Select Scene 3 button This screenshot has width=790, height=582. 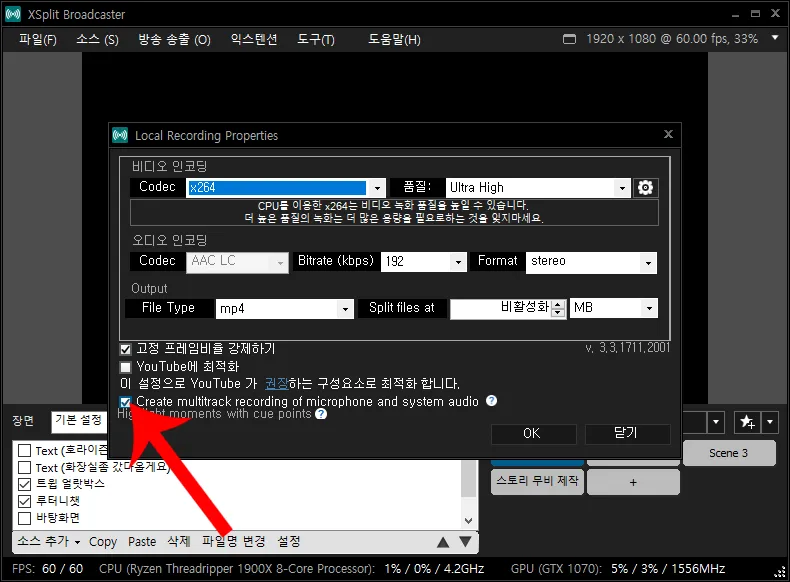pos(729,453)
